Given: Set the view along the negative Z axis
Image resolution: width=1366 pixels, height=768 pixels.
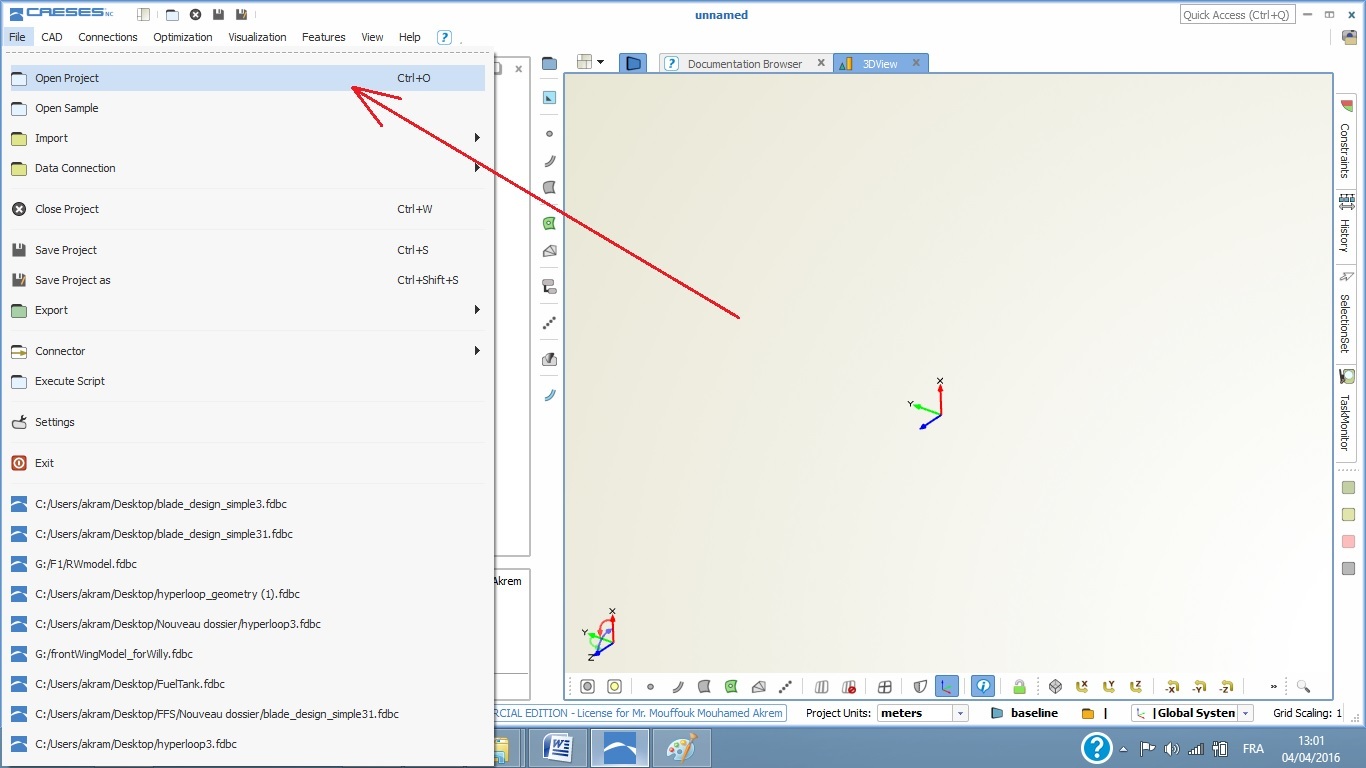Looking at the screenshot, I should coord(1226,687).
